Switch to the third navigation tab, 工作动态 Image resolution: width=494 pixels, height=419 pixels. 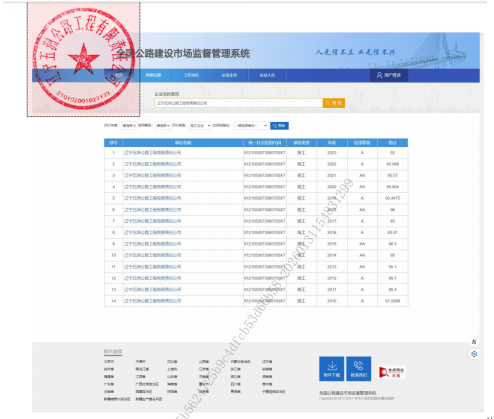click(x=191, y=75)
